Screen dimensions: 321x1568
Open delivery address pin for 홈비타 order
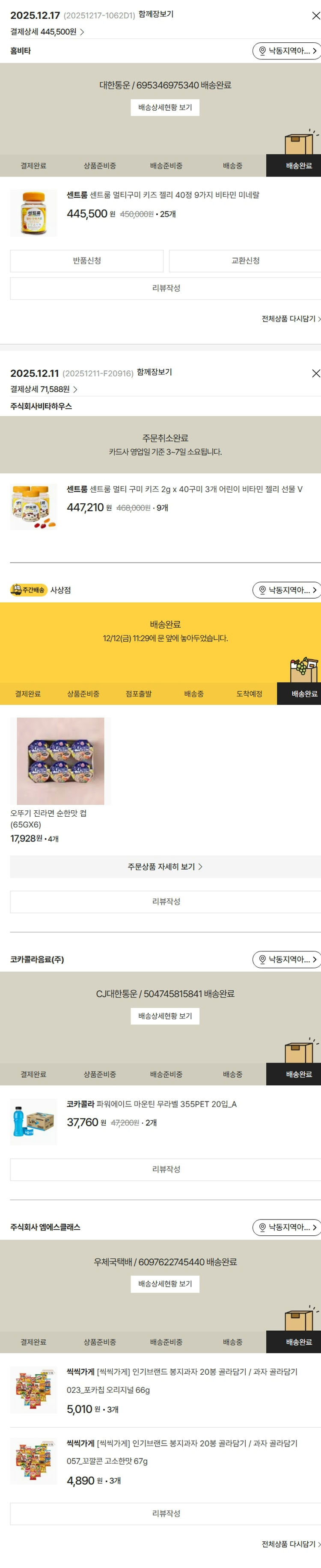click(287, 51)
